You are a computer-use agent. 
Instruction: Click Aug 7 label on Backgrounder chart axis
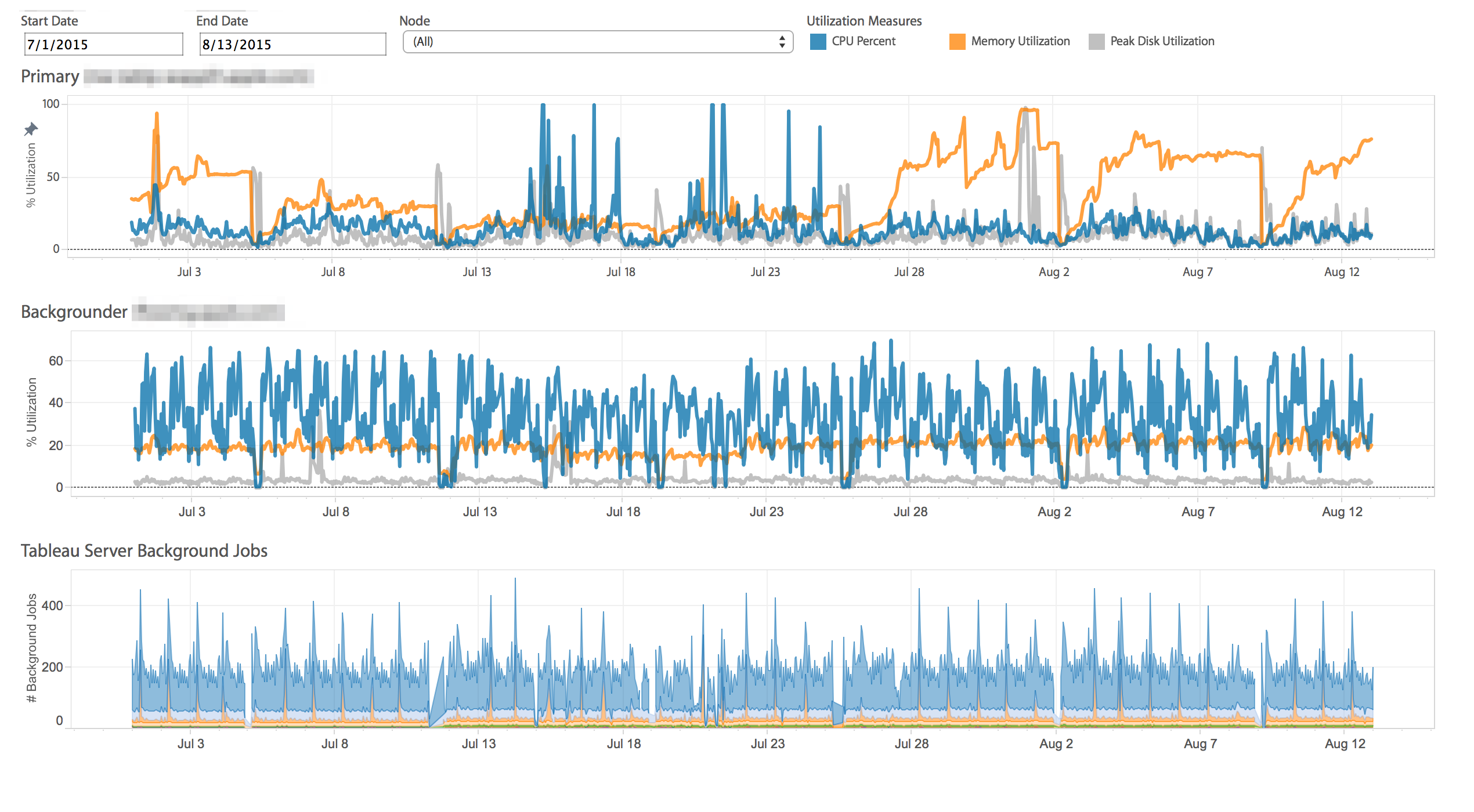coord(1198,512)
